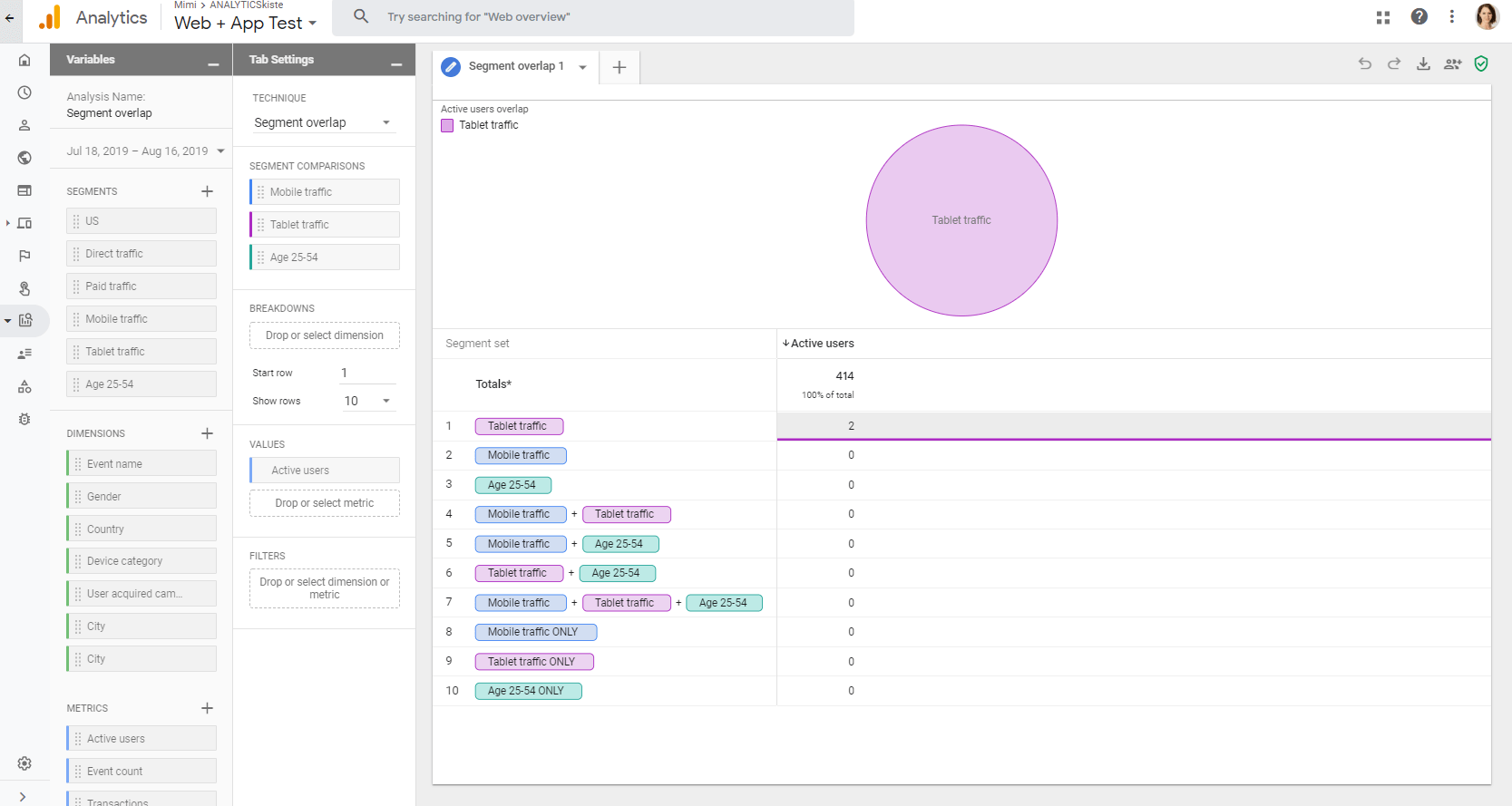The width and height of the screenshot is (1512, 806).
Task: Click the redo arrow icon
Action: click(x=1394, y=63)
